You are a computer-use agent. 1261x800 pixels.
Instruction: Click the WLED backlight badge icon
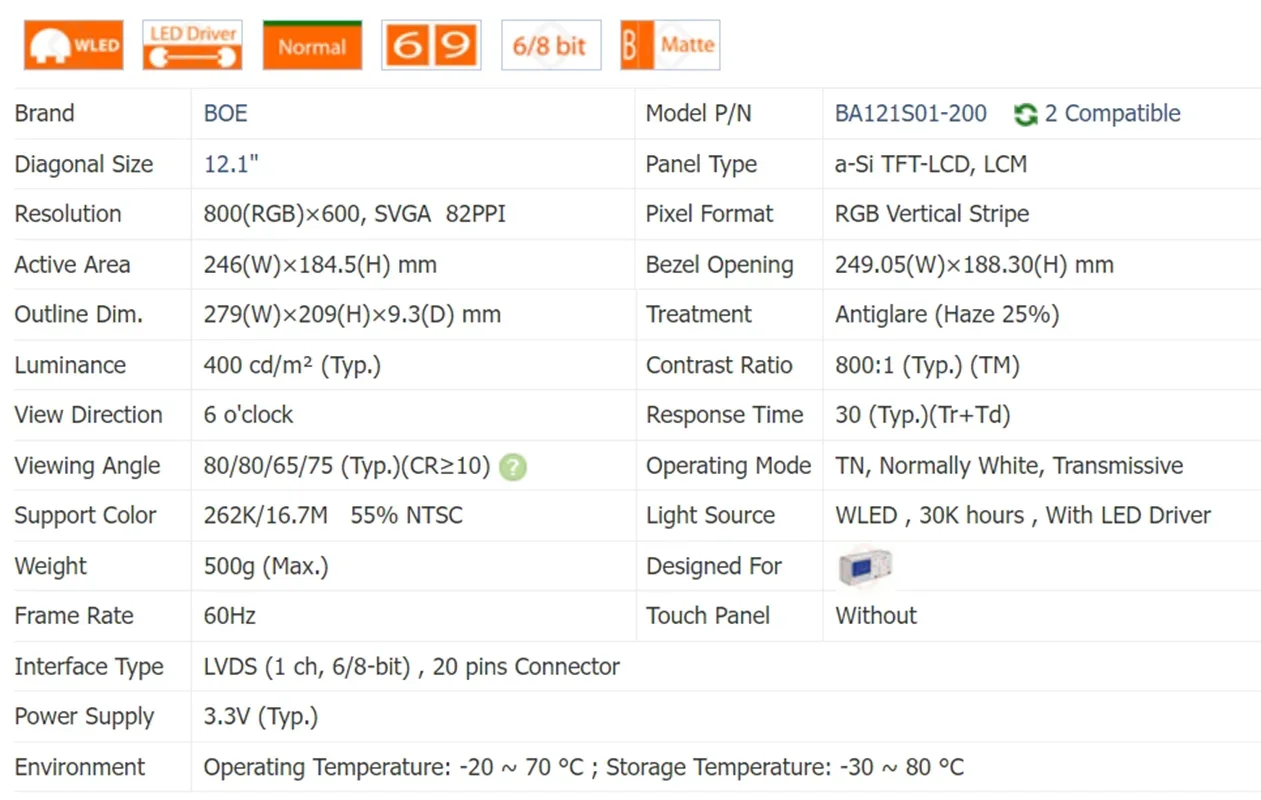tap(74, 45)
